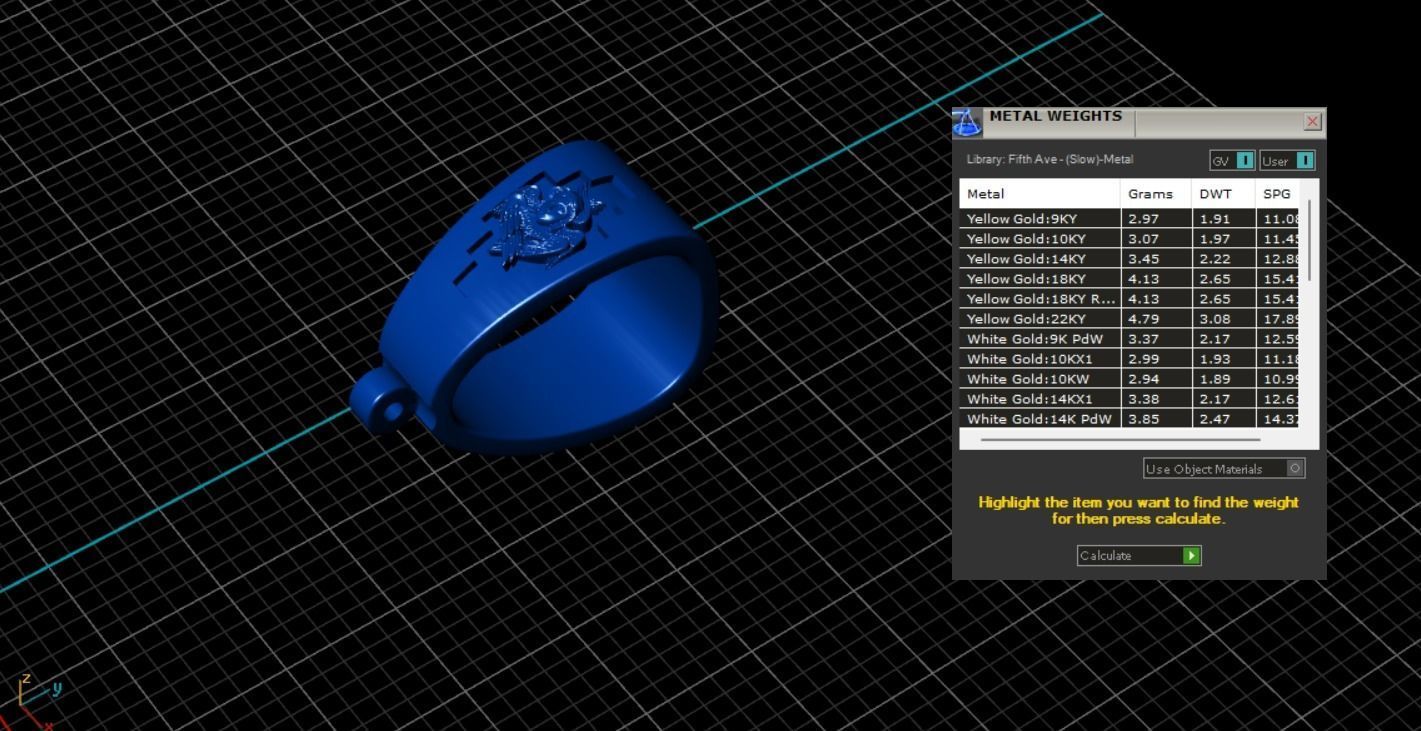Sort by the DWT column header
The image size is (1421, 731).
[x=1223, y=194]
